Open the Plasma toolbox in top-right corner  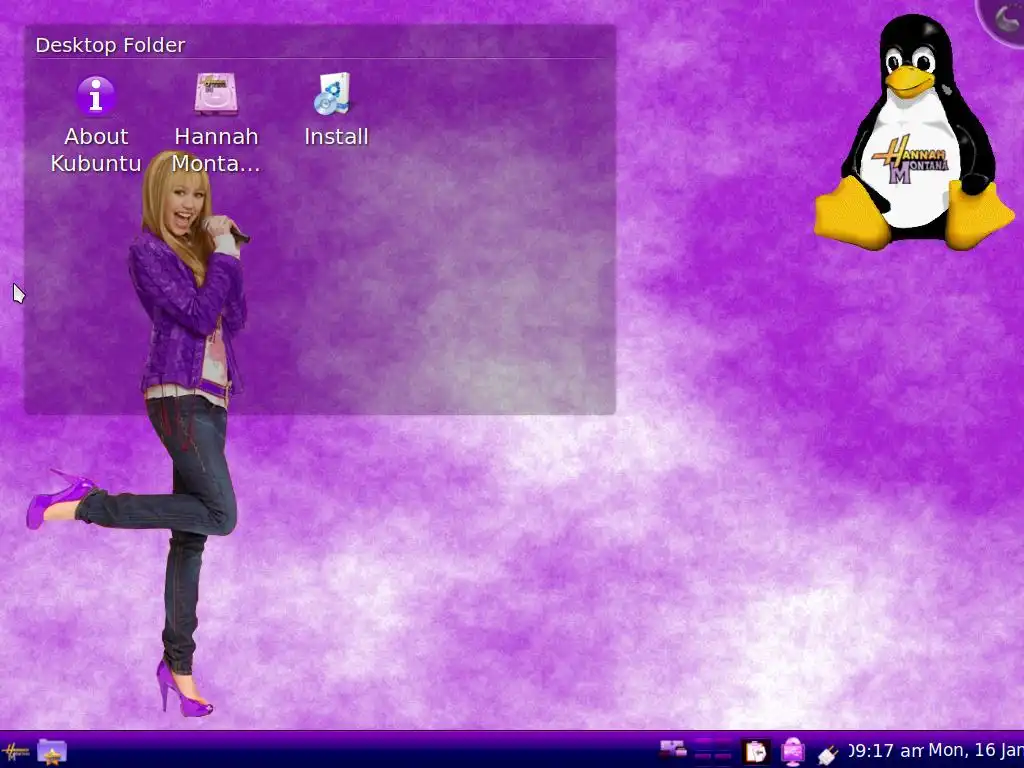point(1004,18)
